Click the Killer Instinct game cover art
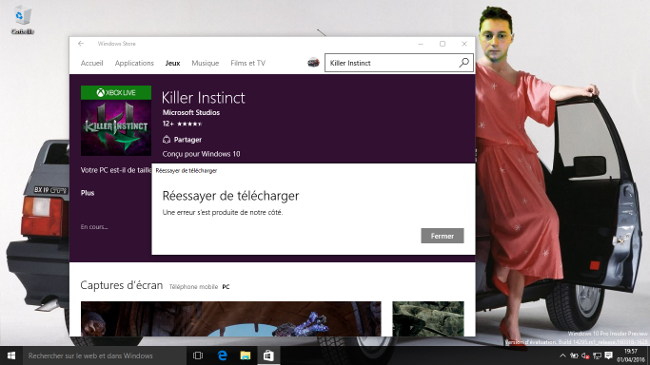This screenshot has height=365, width=650. click(x=116, y=121)
